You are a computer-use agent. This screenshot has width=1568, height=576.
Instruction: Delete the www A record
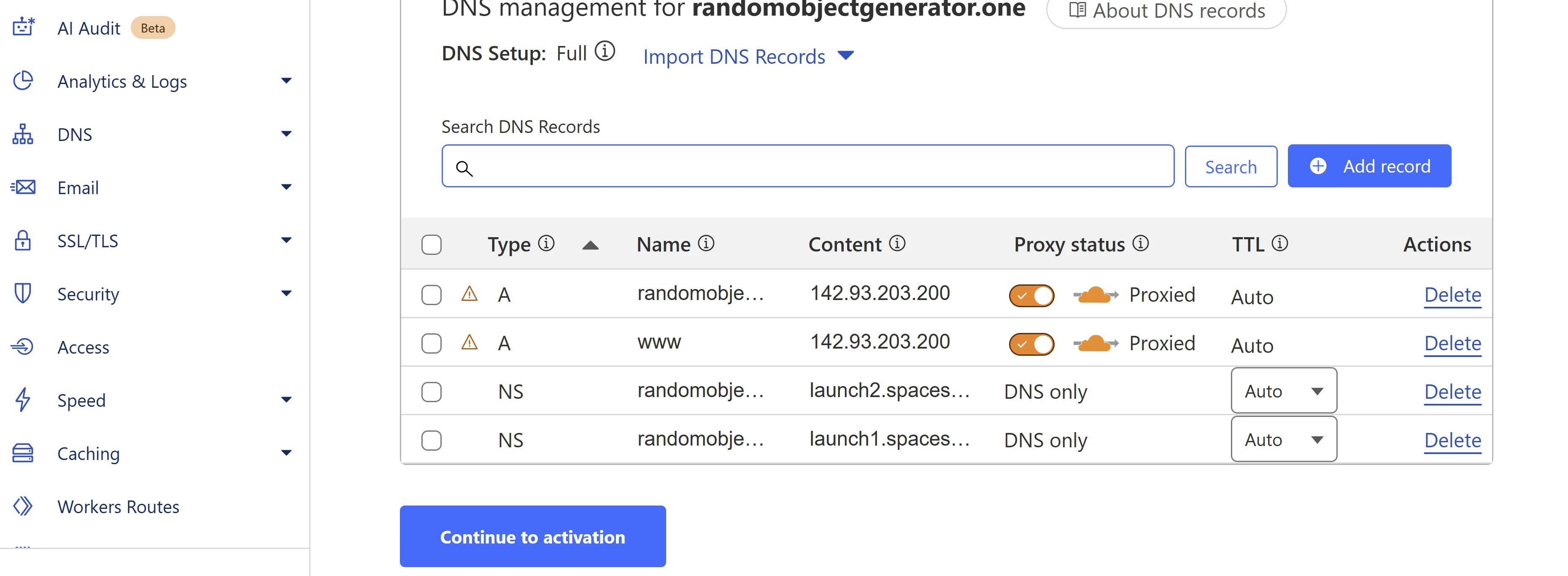coord(1453,343)
